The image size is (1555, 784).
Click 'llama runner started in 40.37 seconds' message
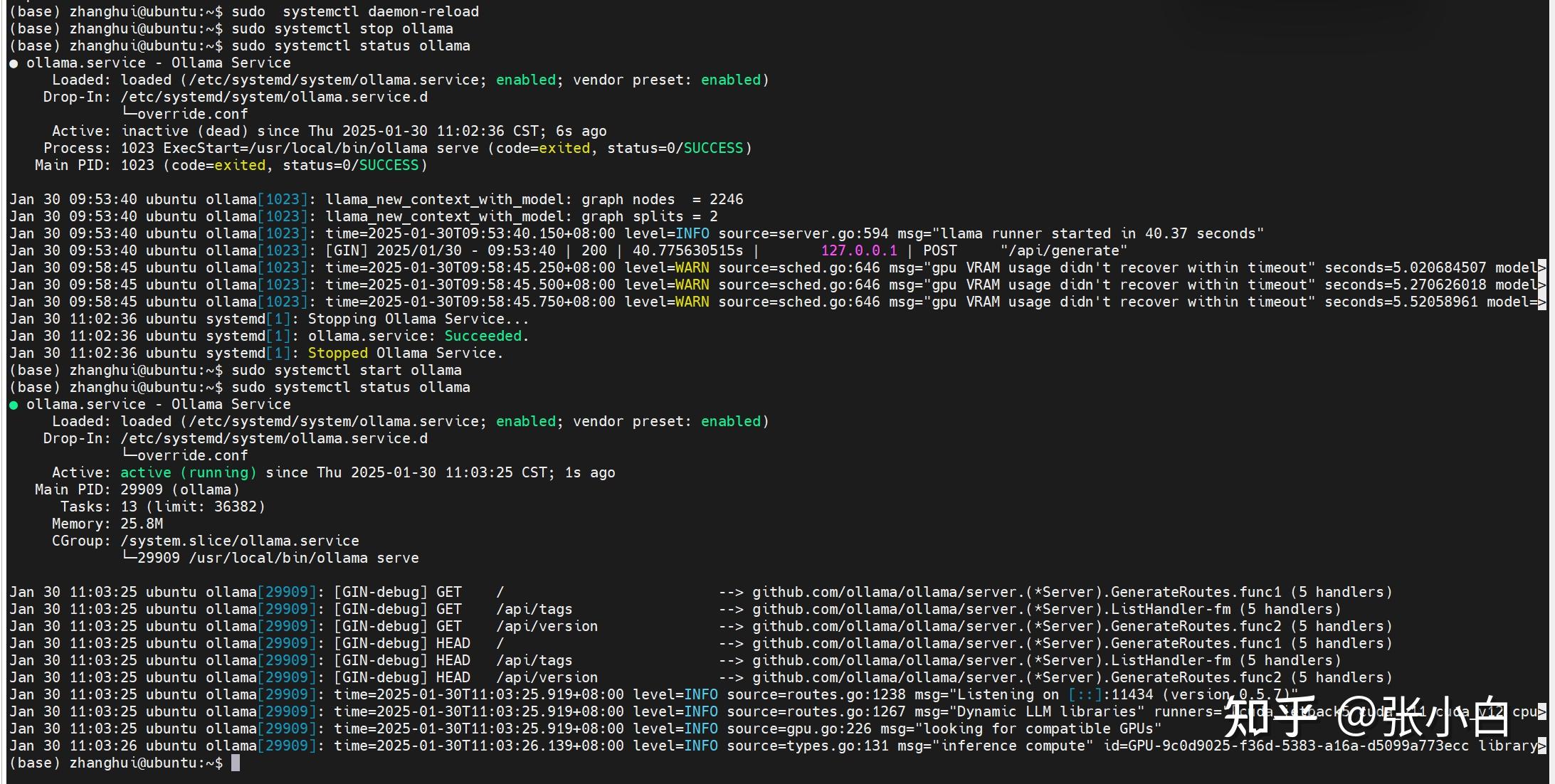tap(1098, 233)
